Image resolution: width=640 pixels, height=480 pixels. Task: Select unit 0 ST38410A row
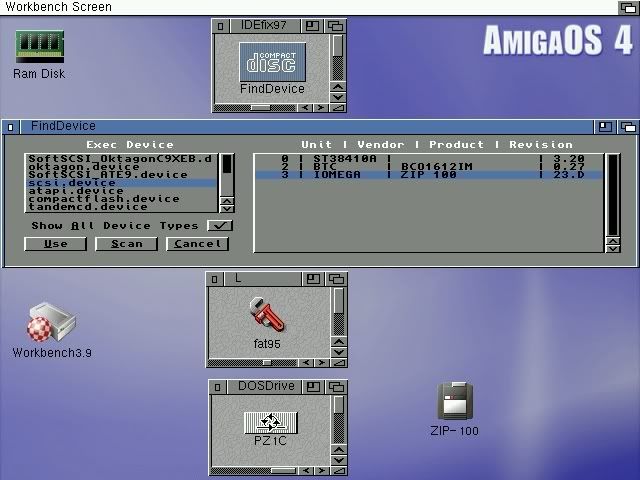(x=429, y=158)
